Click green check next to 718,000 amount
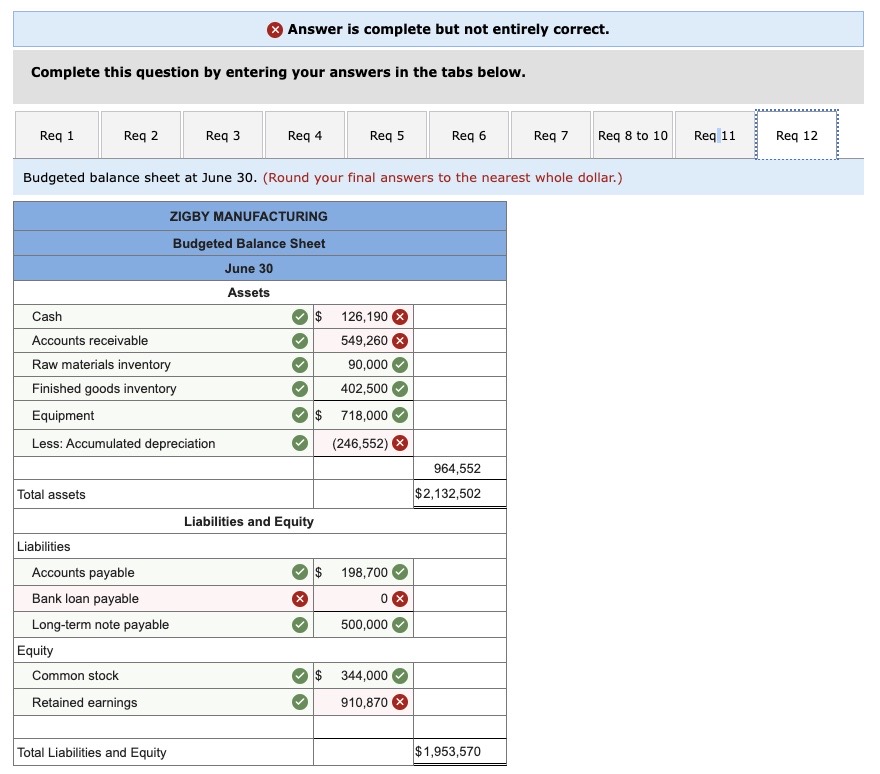Viewport: 880px width, 774px height. (400, 415)
